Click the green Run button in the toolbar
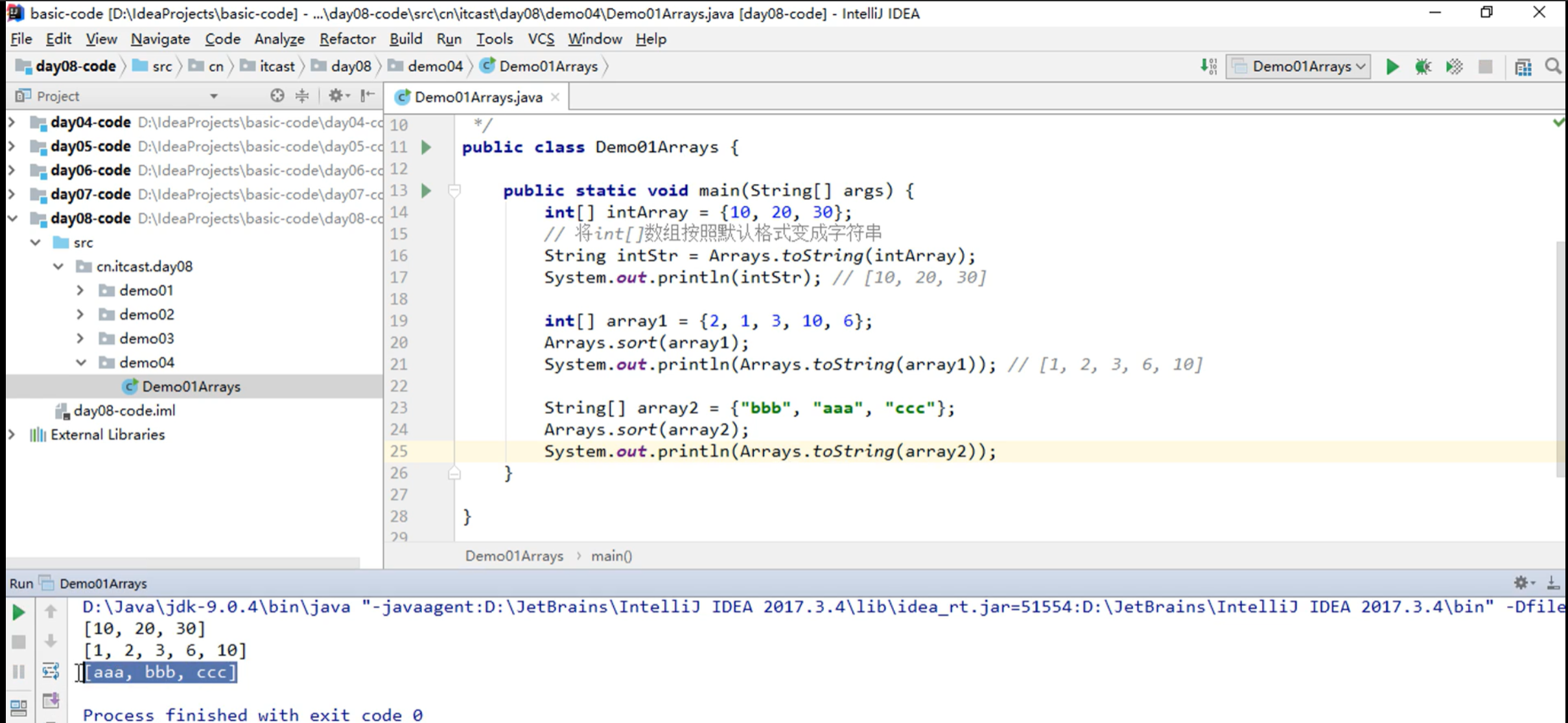The image size is (1568, 723). (1392, 67)
